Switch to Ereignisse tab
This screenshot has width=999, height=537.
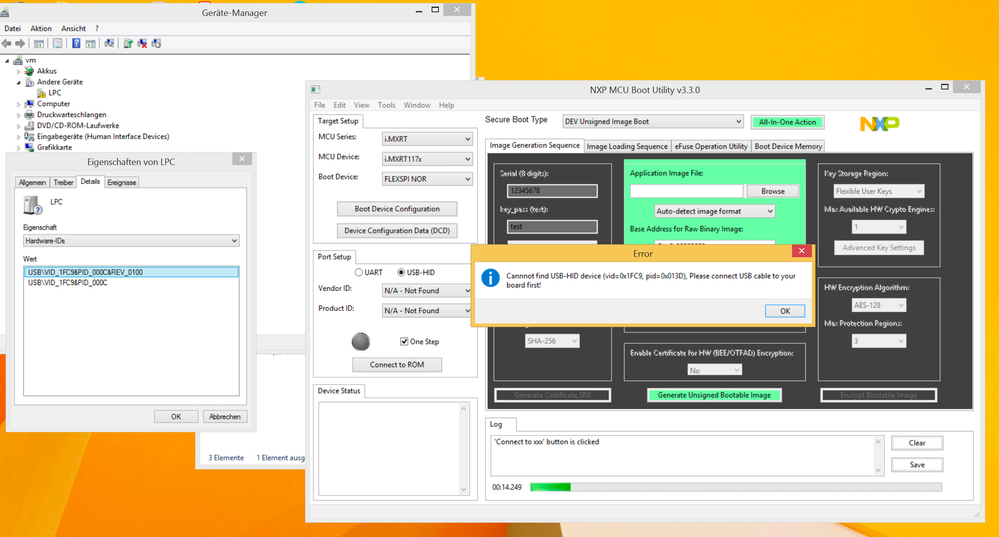point(122,182)
